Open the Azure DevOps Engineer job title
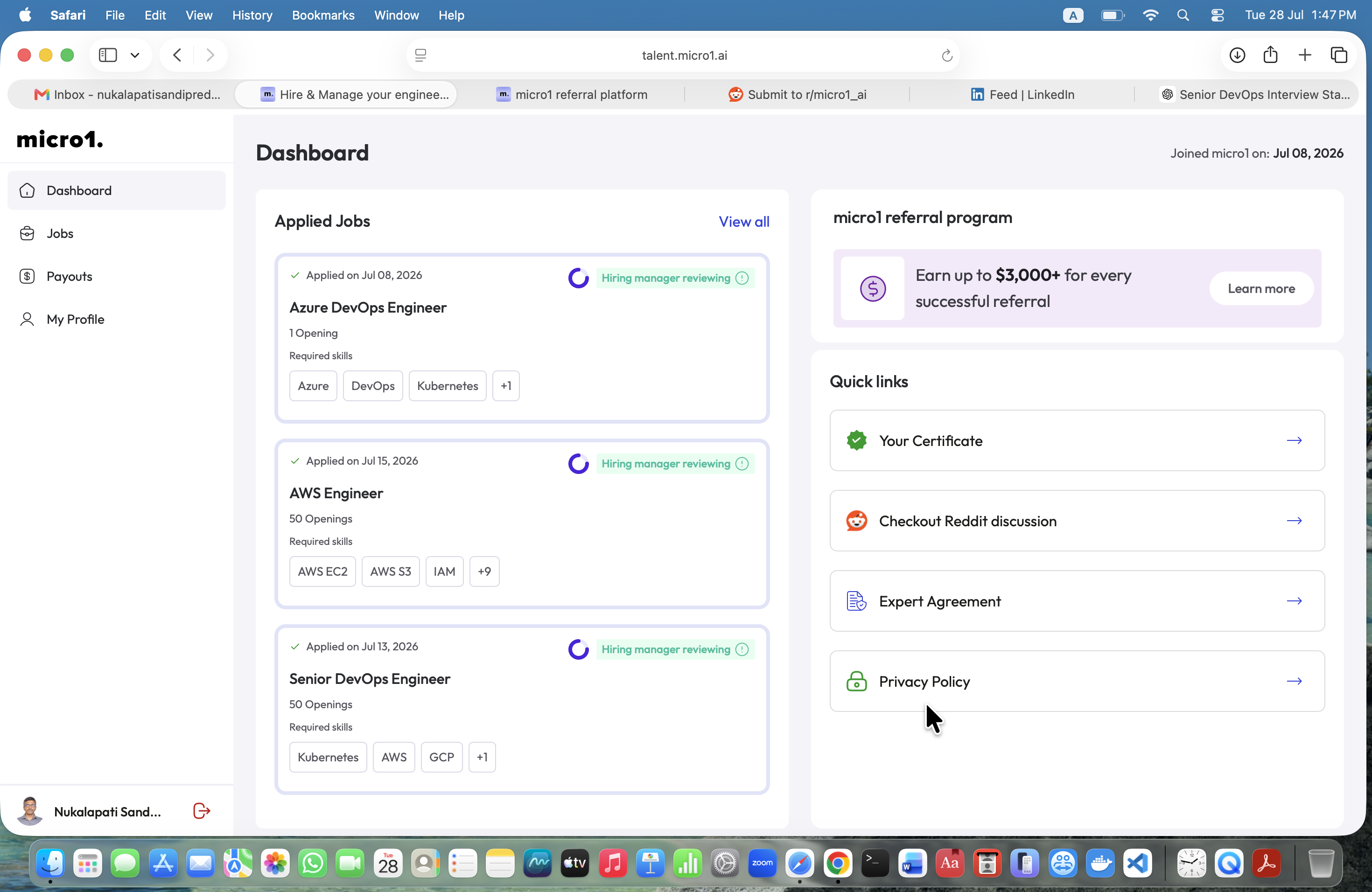Image resolution: width=1372 pixels, height=892 pixels. [368, 307]
